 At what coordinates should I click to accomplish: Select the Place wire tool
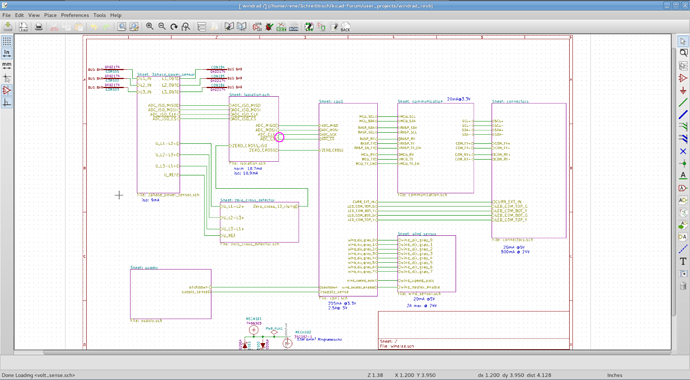pyautogui.click(x=683, y=103)
